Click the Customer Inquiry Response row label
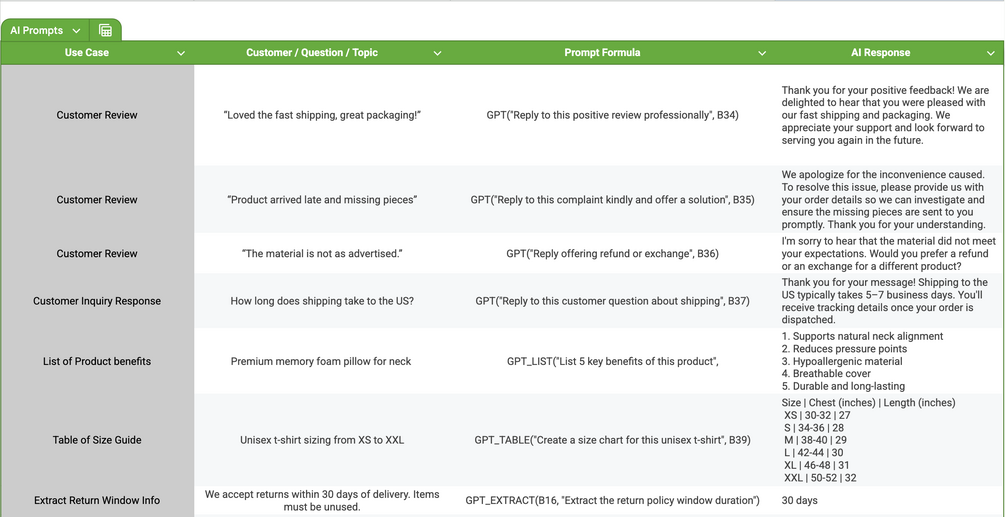The image size is (1005, 517). 97,301
